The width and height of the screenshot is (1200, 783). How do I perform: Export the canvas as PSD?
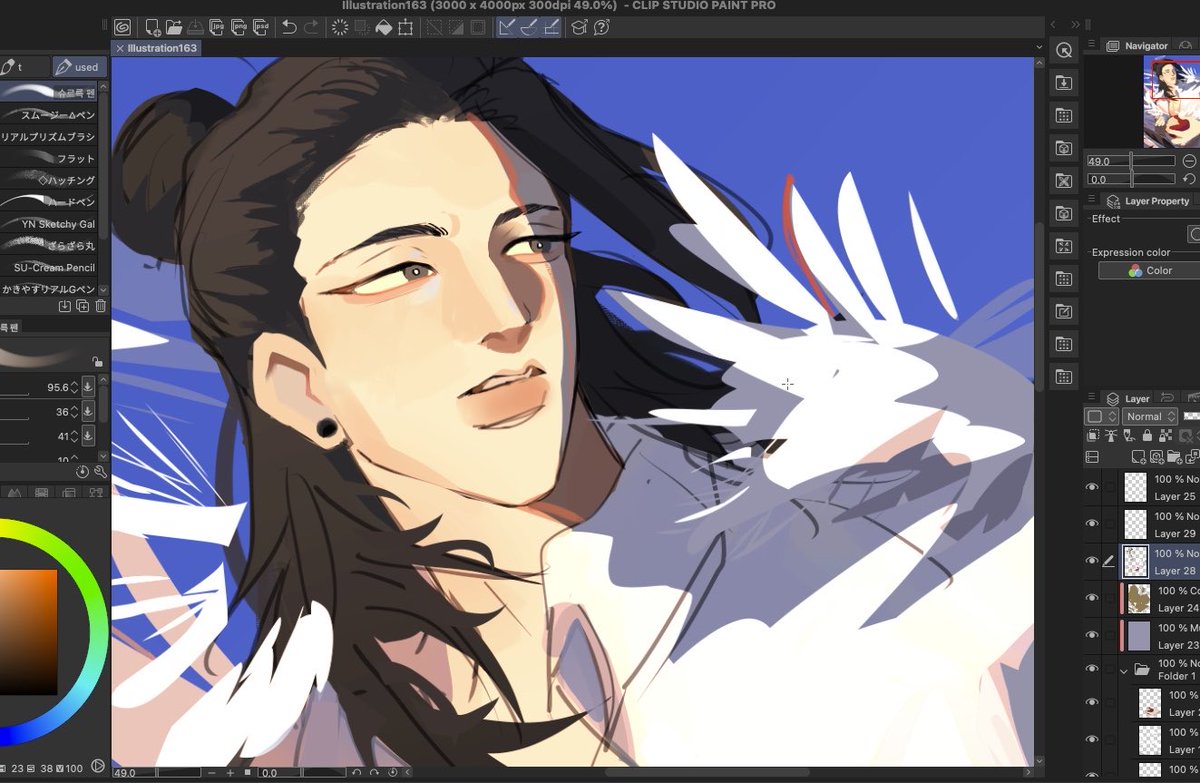point(262,27)
